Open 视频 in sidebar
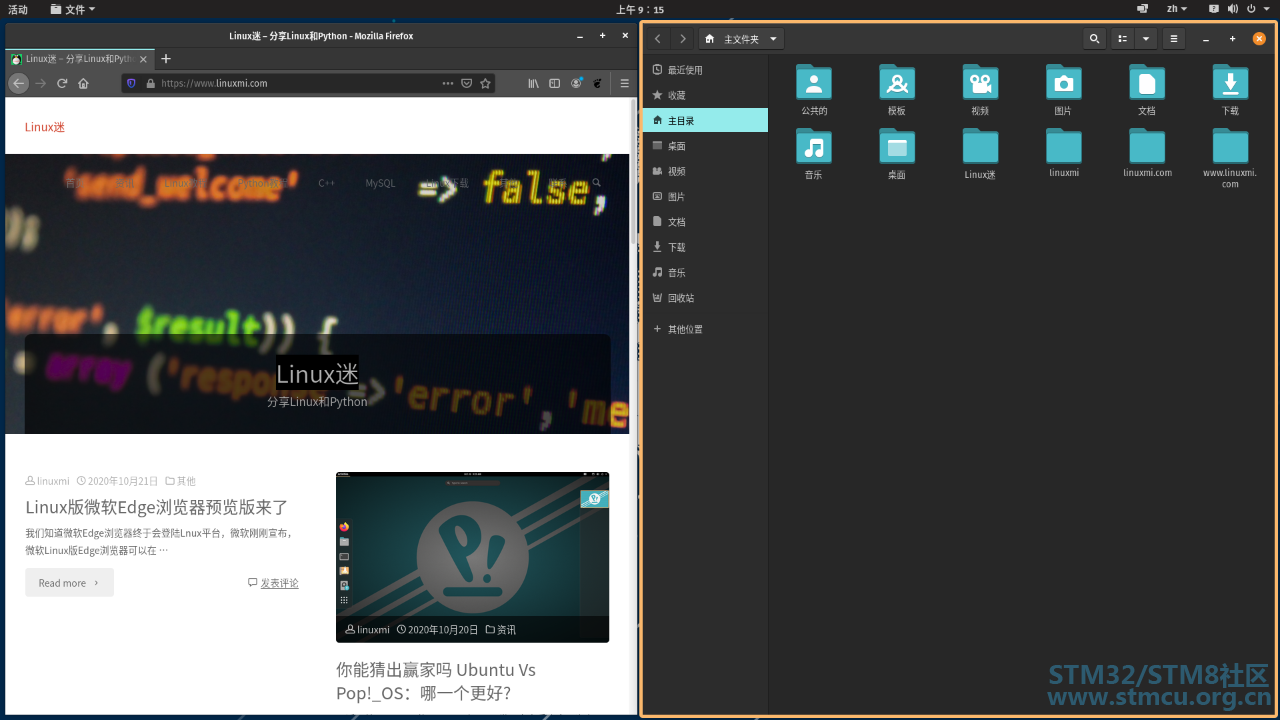Image resolution: width=1280 pixels, height=720 pixels. click(705, 171)
